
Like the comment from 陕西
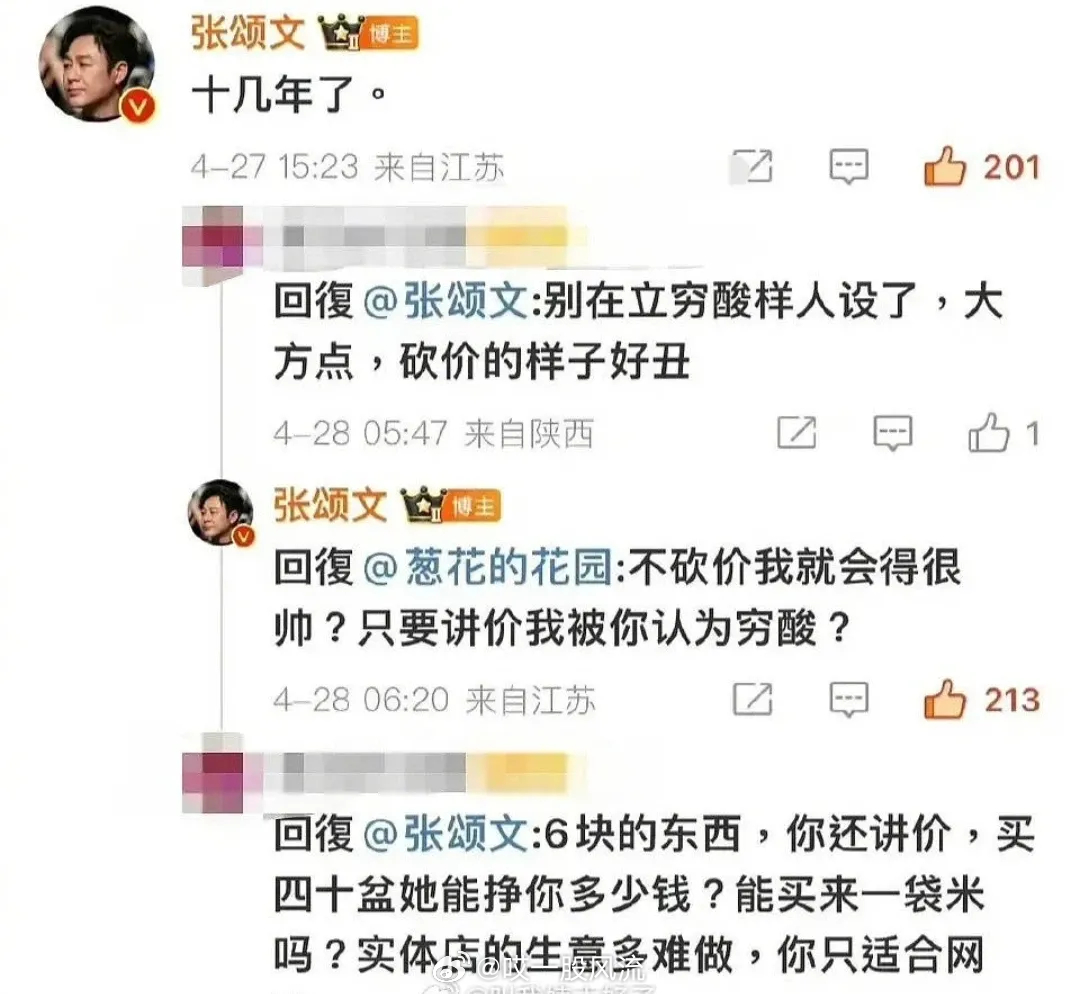point(988,433)
